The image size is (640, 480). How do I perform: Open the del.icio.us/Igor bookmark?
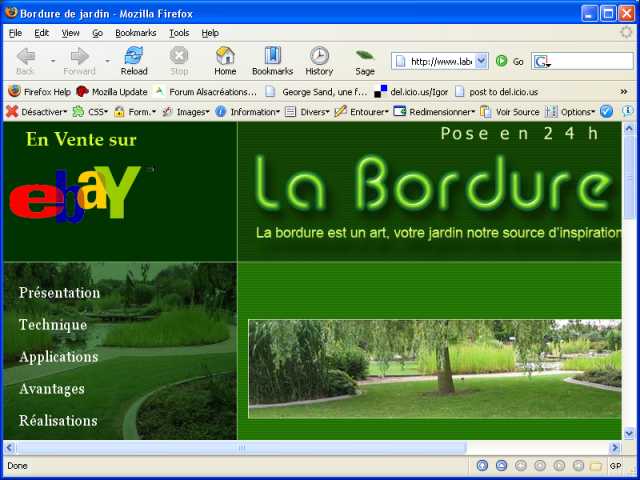point(411,92)
